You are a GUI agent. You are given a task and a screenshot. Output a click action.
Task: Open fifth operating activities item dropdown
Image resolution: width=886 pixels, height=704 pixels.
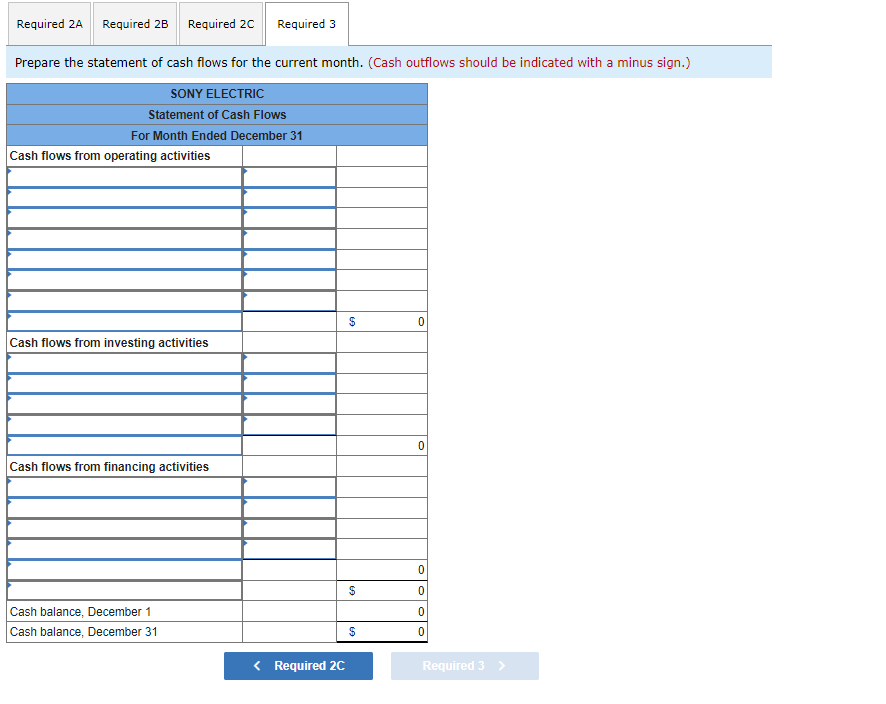125,259
